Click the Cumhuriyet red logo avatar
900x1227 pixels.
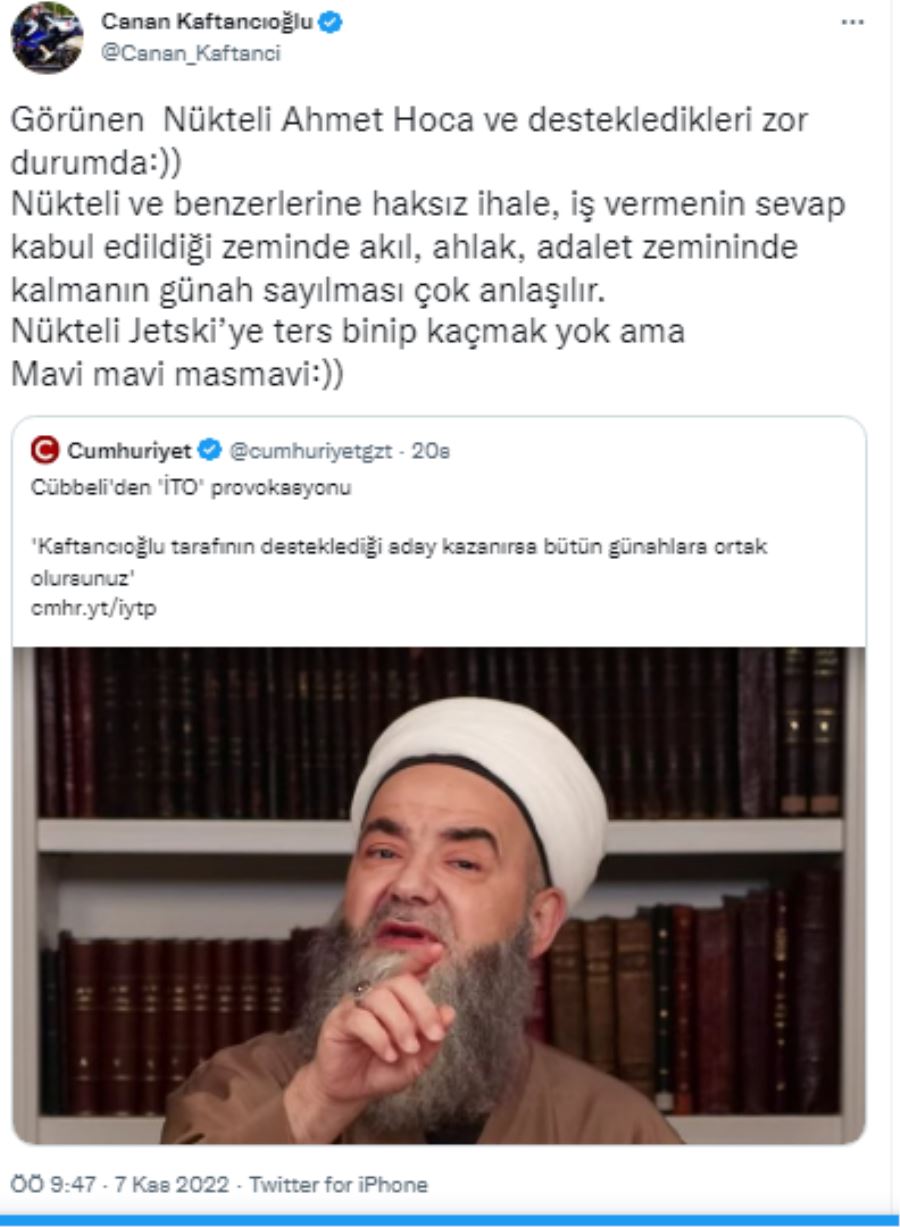(x=44, y=451)
